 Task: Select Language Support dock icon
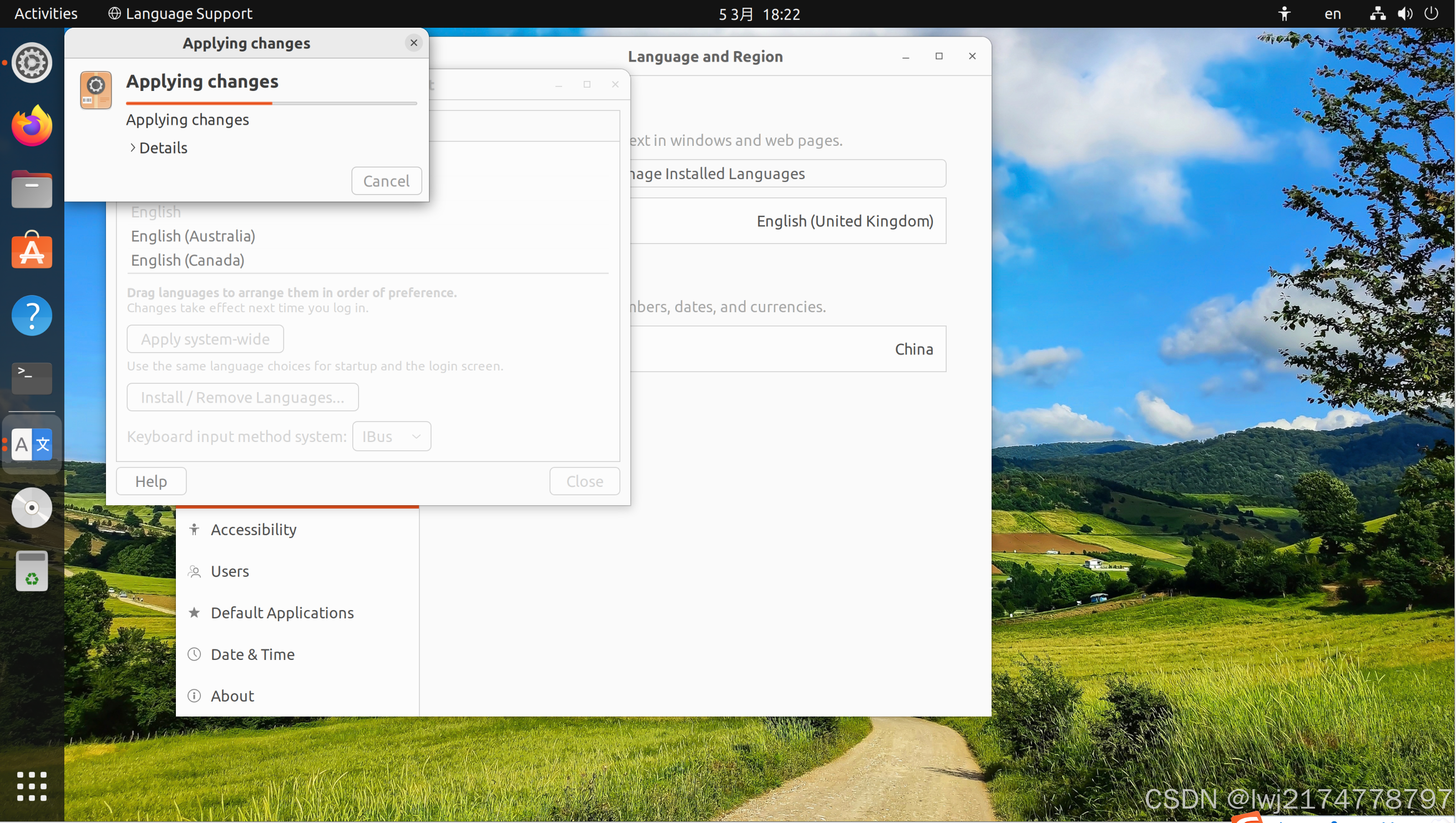32,444
